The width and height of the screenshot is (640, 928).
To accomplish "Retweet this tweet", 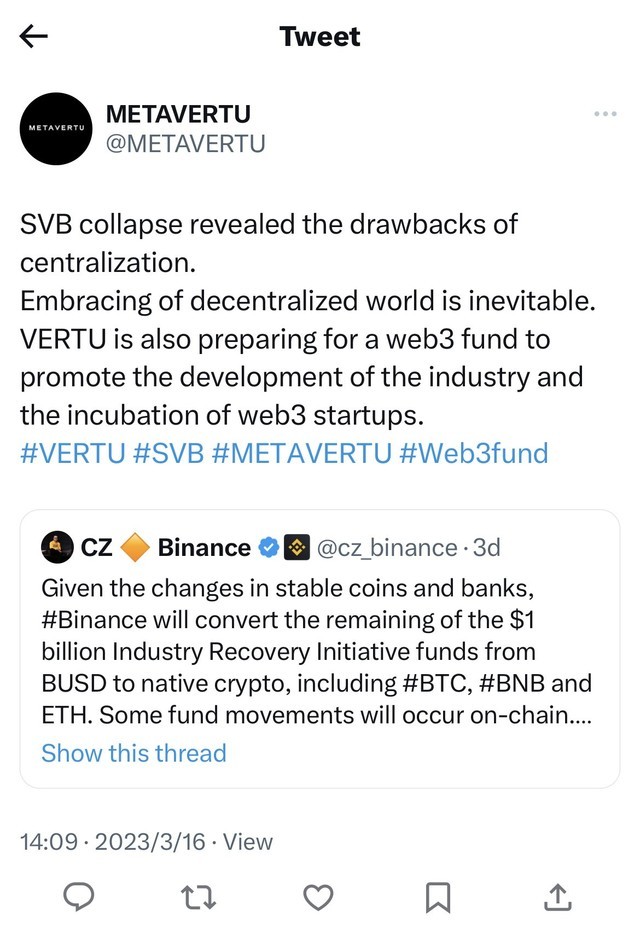I will [199, 897].
